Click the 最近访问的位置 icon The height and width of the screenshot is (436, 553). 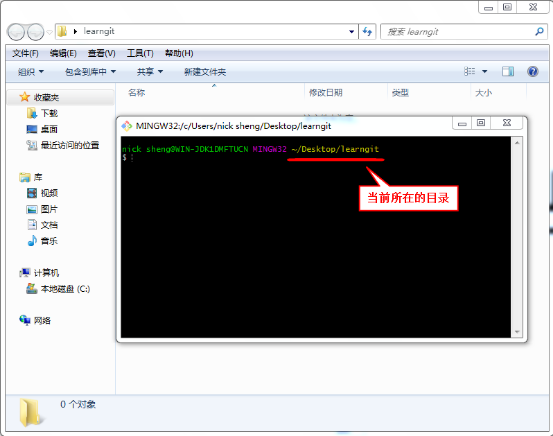[x=32, y=145]
